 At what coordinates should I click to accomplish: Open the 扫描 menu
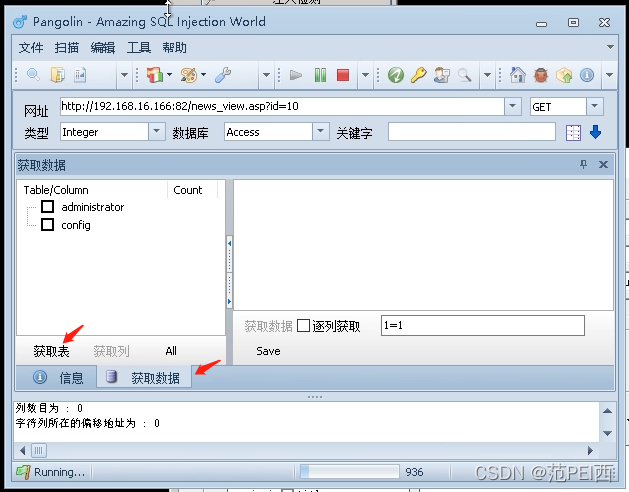point(67,48)
